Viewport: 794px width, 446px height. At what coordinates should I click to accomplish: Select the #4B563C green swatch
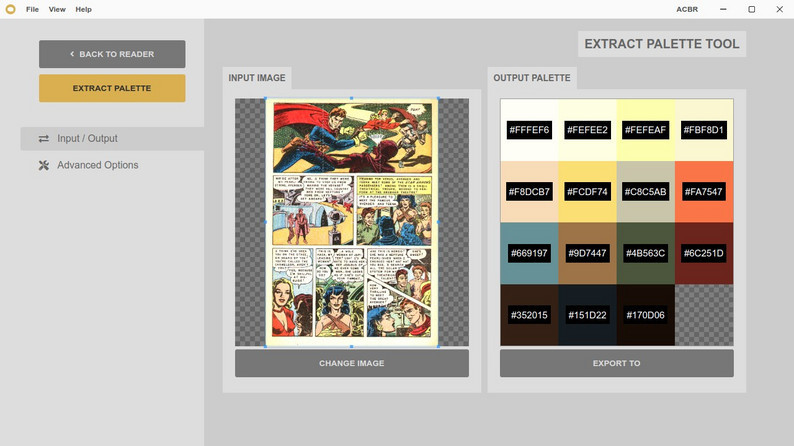pyautogui.click(x=646, y=253)
